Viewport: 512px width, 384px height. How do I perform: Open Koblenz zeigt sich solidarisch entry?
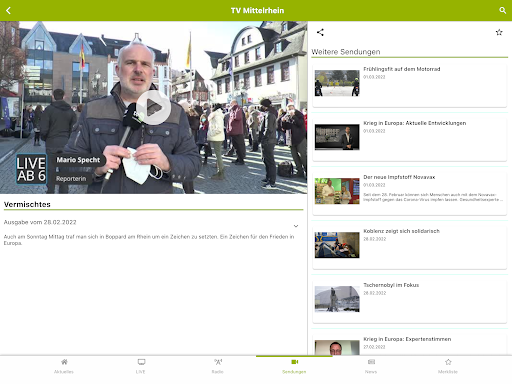tap(410, 247)
